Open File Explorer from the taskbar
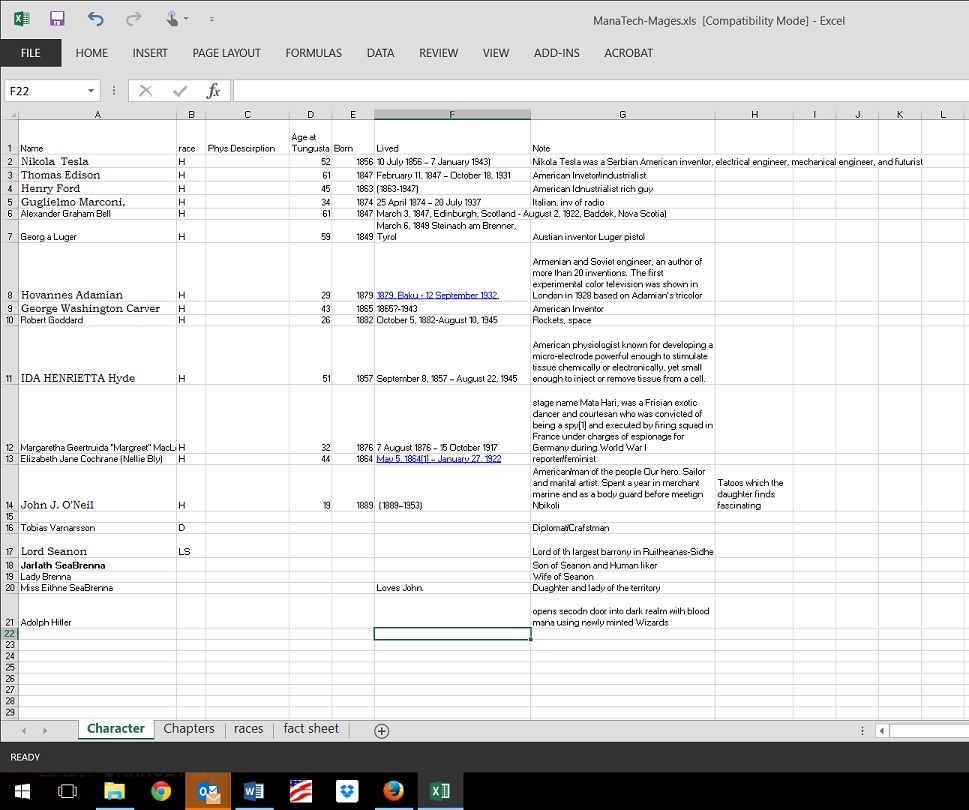The width and height of the screenshot is (969, 810). 114,791
